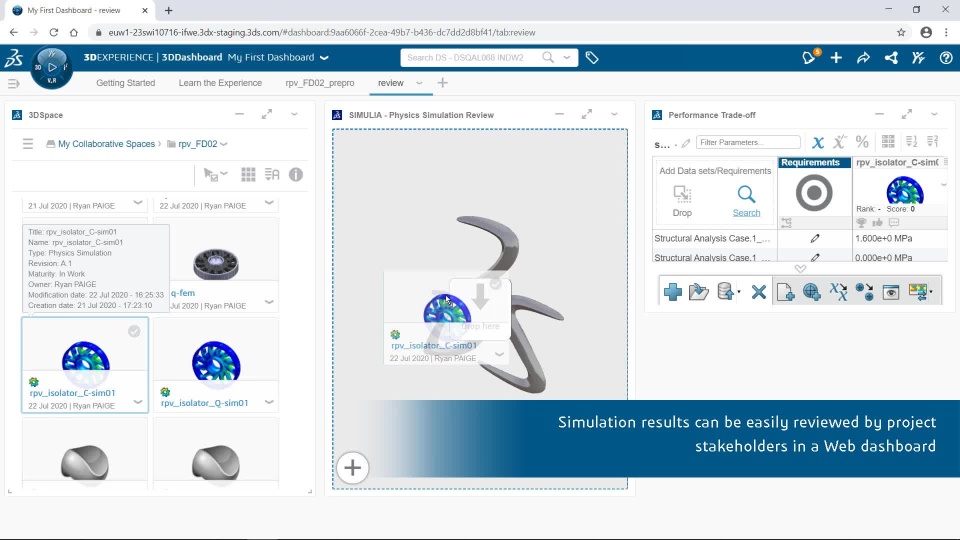Select the q-fem mesh wheel thumbnail

(216, 264)
